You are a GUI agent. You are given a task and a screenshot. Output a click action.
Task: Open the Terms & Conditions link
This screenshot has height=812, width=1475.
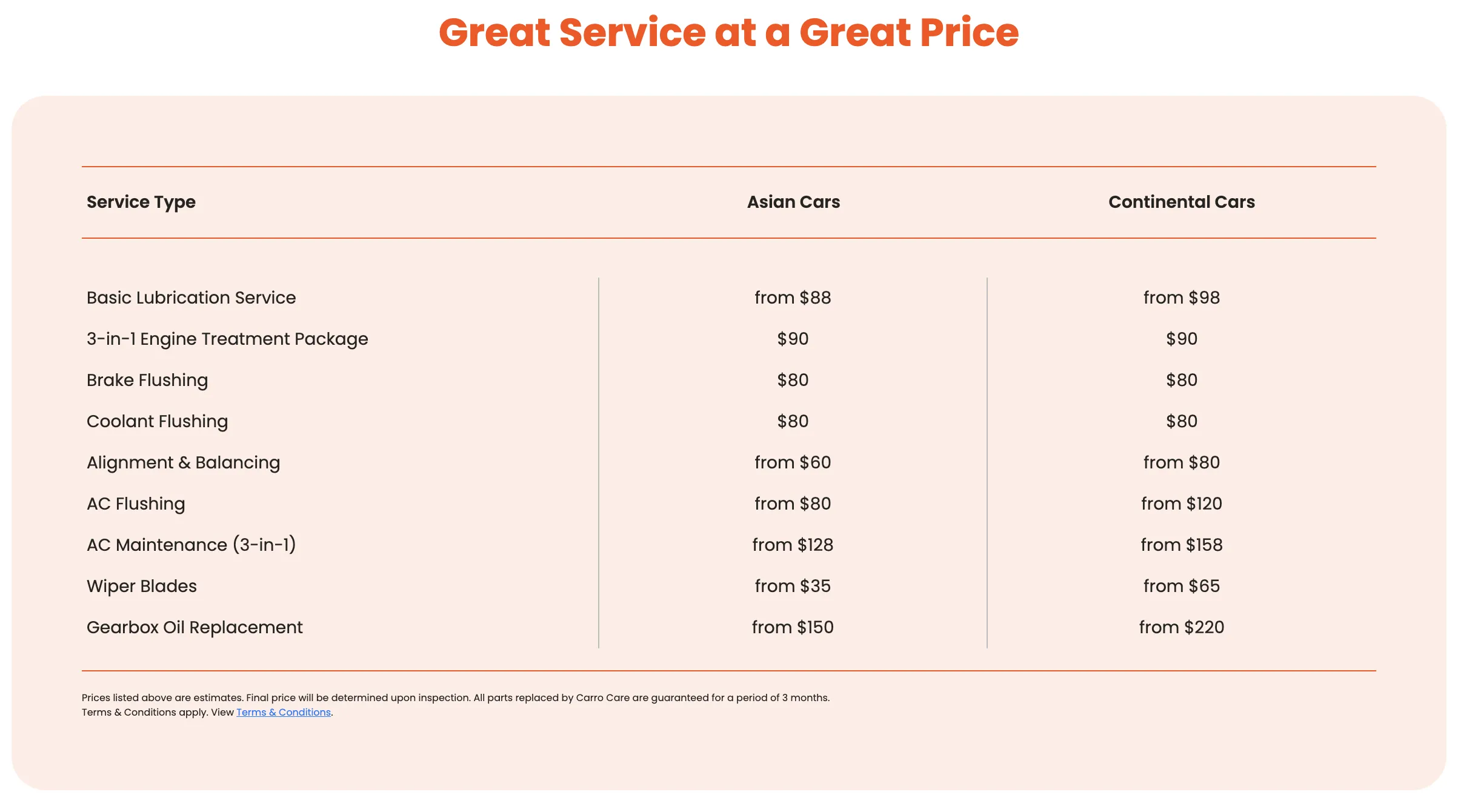pos(283,712)
